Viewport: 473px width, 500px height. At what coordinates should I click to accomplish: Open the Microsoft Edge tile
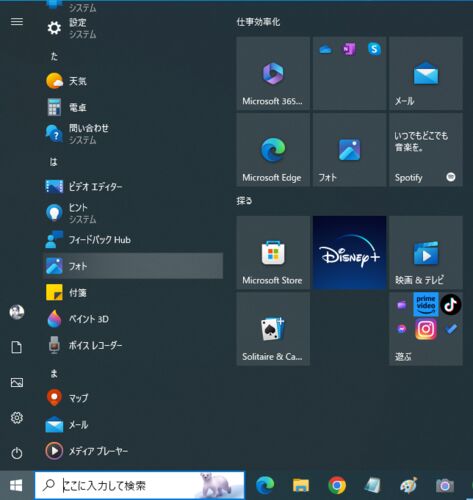273,150
